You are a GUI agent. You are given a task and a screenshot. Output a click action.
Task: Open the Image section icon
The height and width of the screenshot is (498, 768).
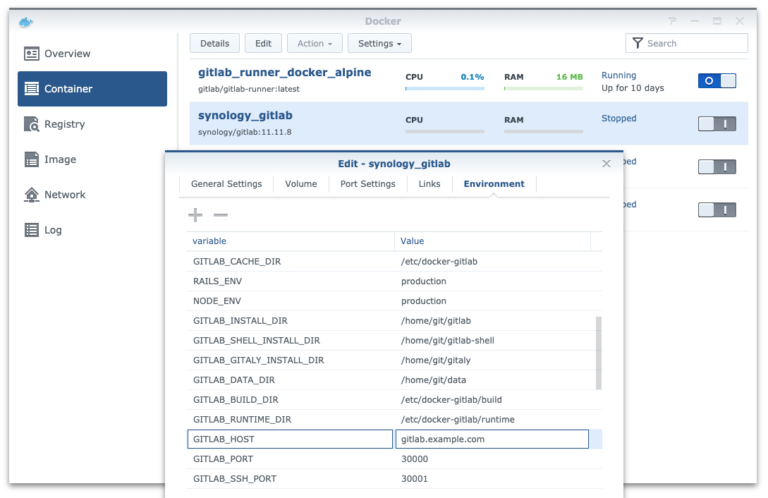(x=32, y=160)
